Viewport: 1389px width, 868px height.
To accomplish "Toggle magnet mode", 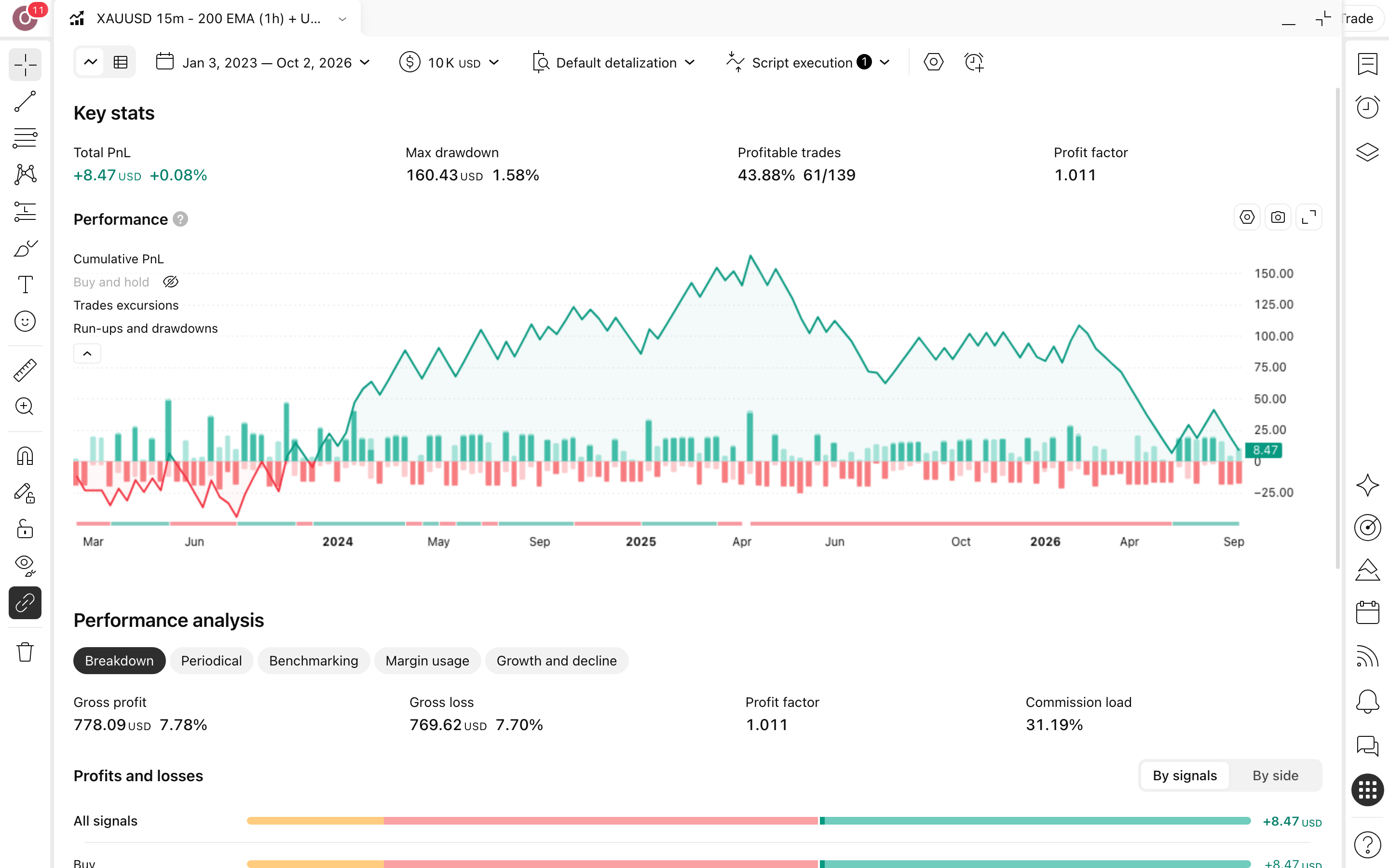I will point(25,456).
